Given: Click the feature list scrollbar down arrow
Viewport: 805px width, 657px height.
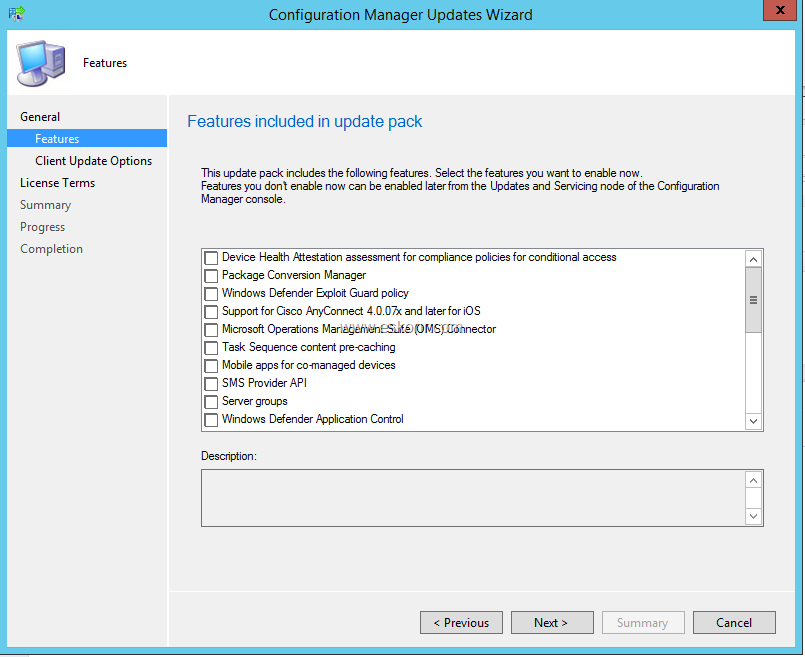Looking at the screenshot, I should coord(753,421).
